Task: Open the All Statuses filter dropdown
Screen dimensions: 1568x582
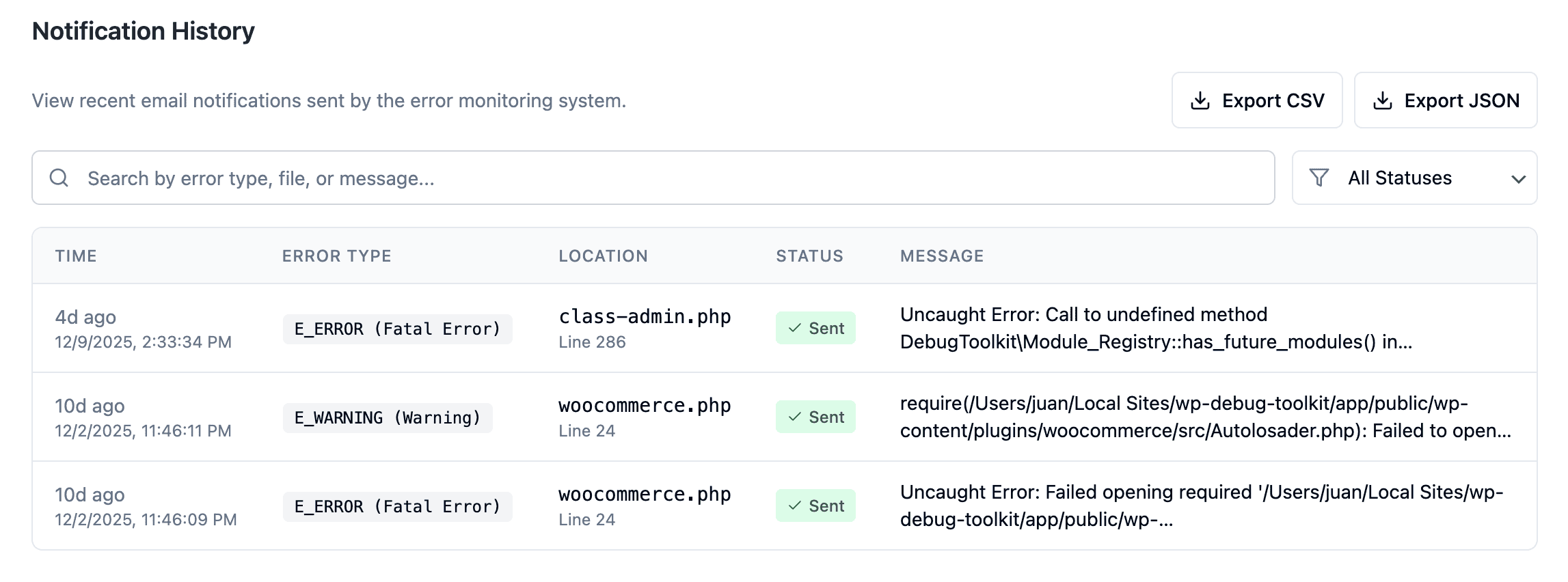Action: click(1414, 178)
